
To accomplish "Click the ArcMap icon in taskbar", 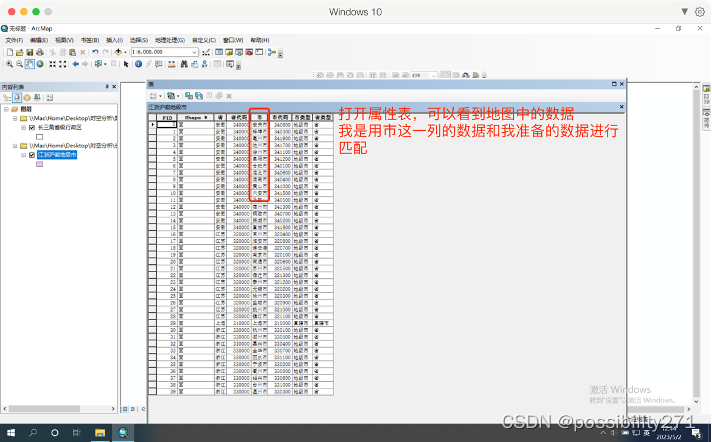I will click(123, 433).
